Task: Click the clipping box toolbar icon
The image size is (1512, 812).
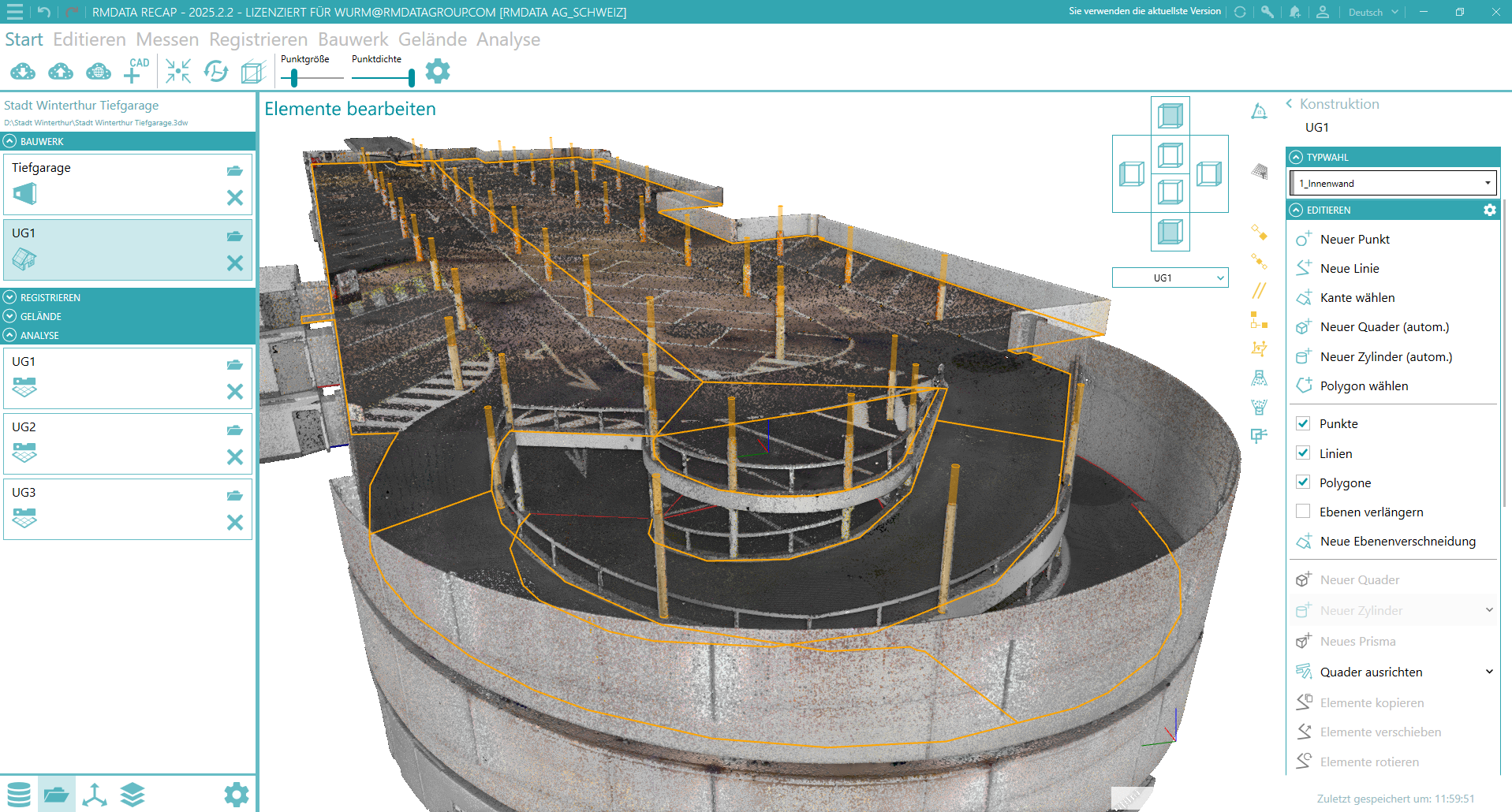Action: click(253, 73)
